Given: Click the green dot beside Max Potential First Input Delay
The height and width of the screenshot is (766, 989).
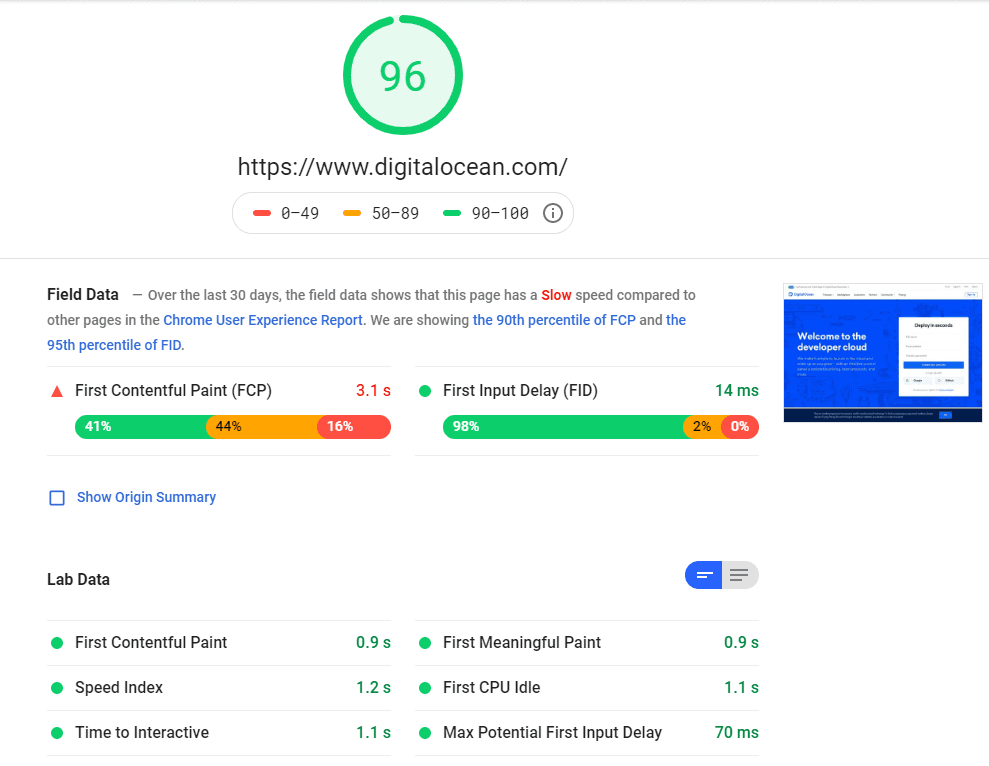Looking at the screenshot, I should (426, 732).
